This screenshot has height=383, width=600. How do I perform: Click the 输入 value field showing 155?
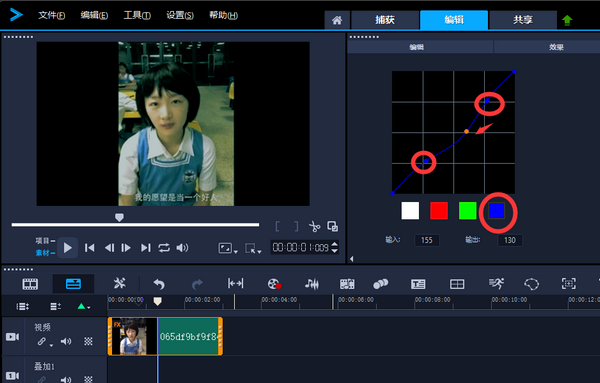[427, 240]
